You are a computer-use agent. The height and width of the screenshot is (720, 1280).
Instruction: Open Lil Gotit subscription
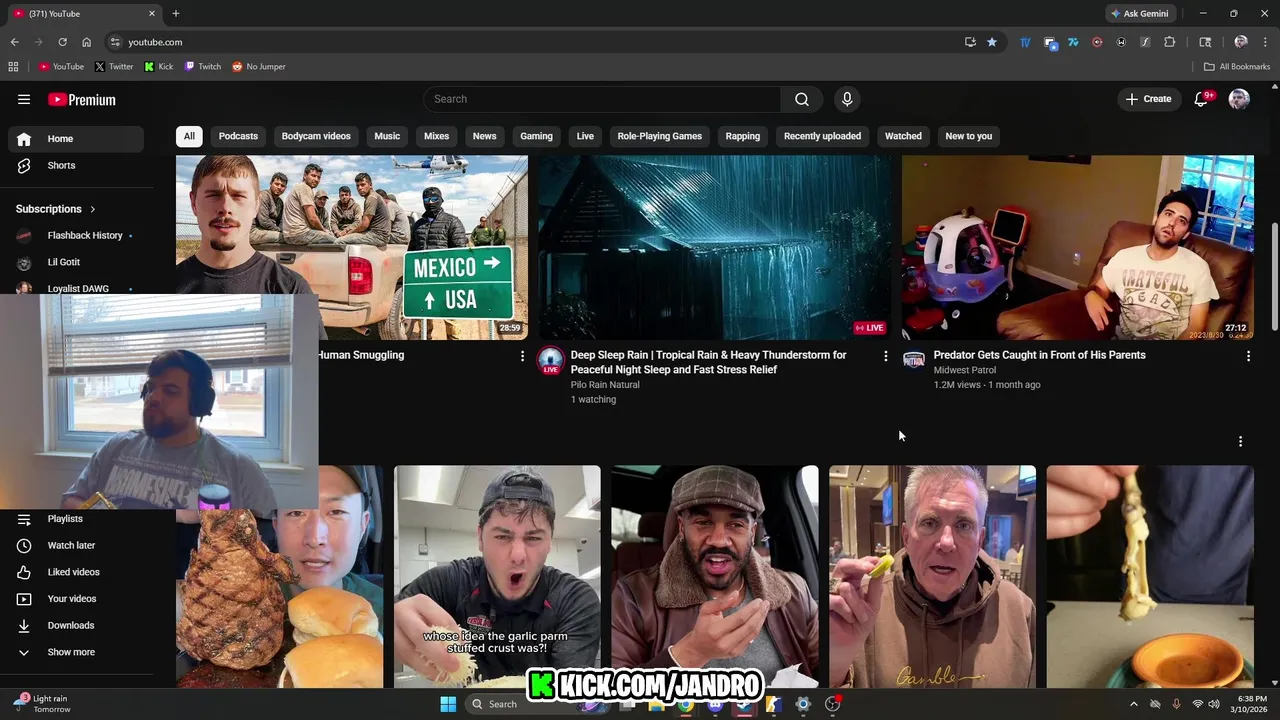pyautogui.click(x=76, y=262)
